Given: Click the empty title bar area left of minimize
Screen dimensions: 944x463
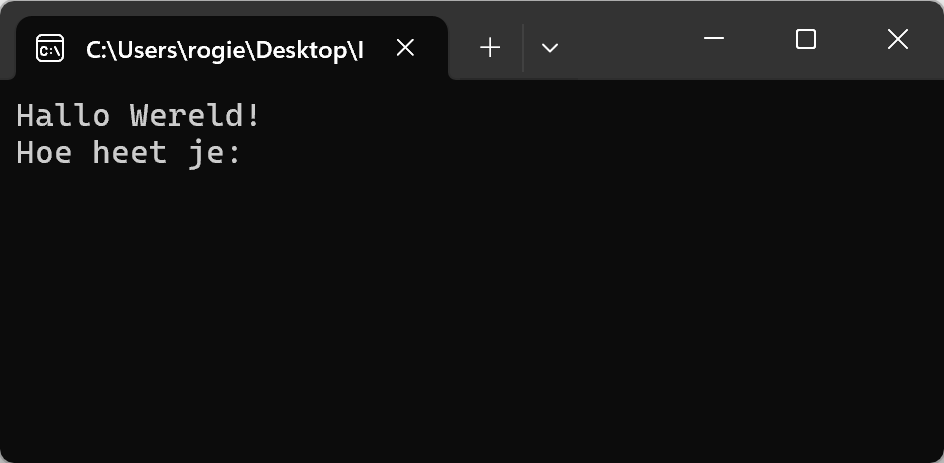Looking at the screenshot, I should 626,40.
